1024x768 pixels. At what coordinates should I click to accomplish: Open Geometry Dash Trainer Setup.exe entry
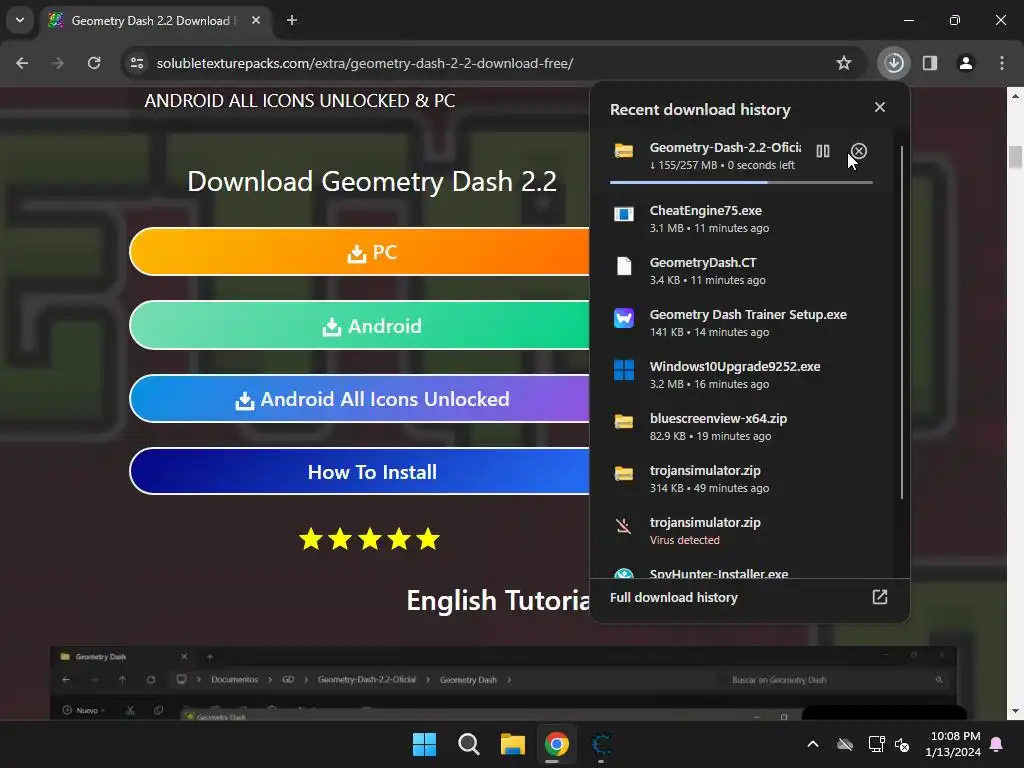741,323
